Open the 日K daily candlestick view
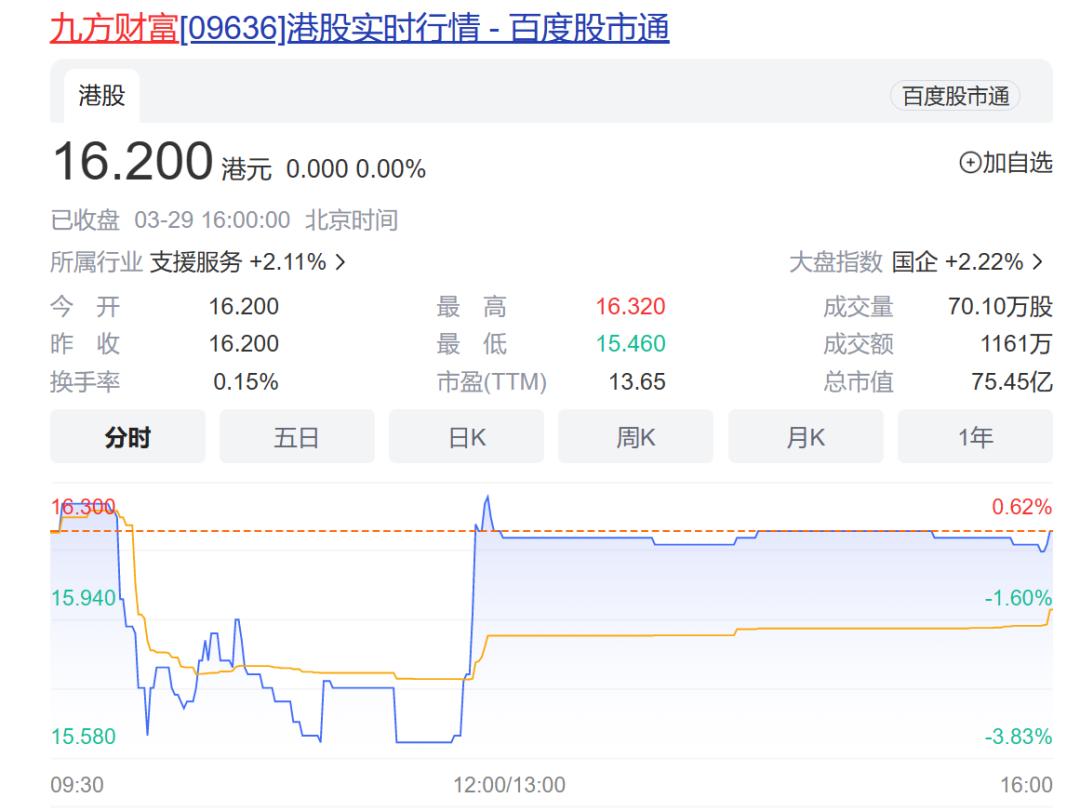The width and height of the screenshot is (1080, 811). (x=466, y=436)
